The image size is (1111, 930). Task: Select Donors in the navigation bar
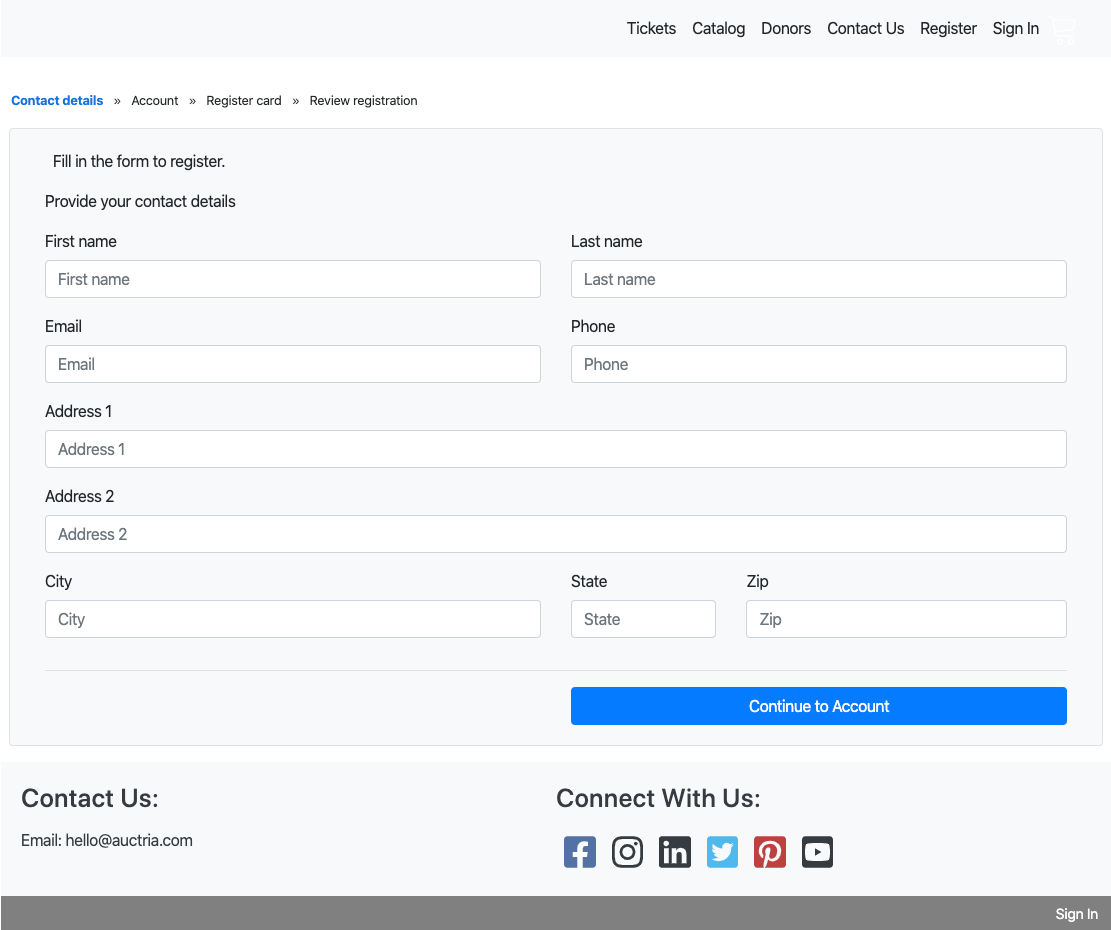786,29
